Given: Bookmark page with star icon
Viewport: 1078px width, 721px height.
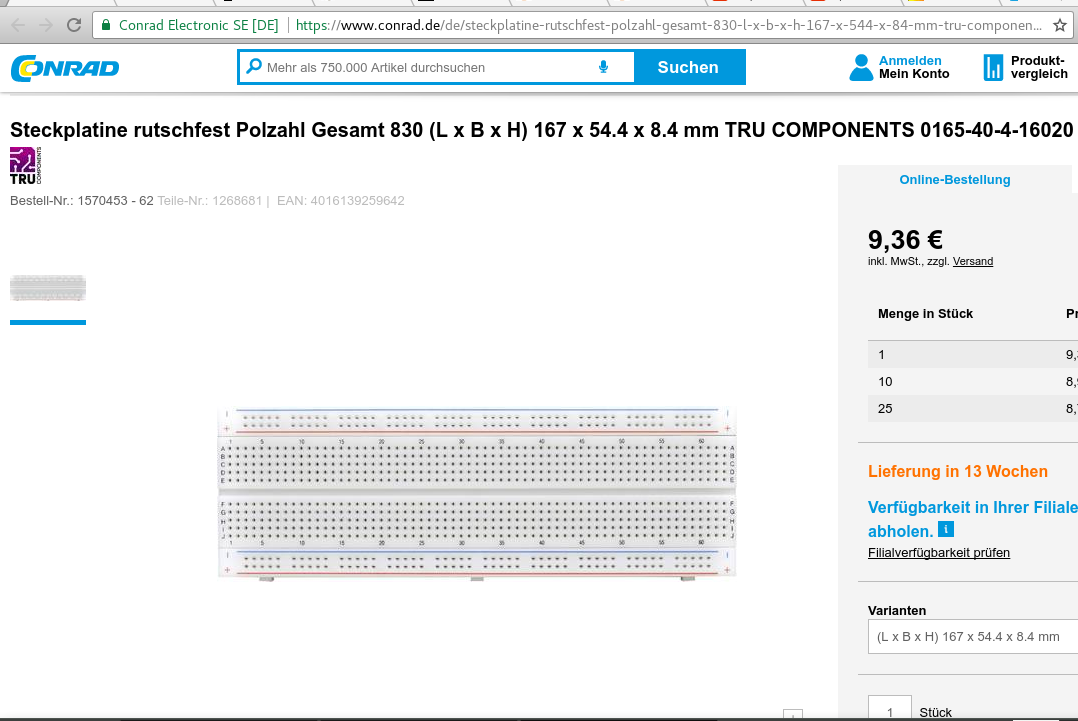Looking at the screenshot, I should coord(1059,25).
